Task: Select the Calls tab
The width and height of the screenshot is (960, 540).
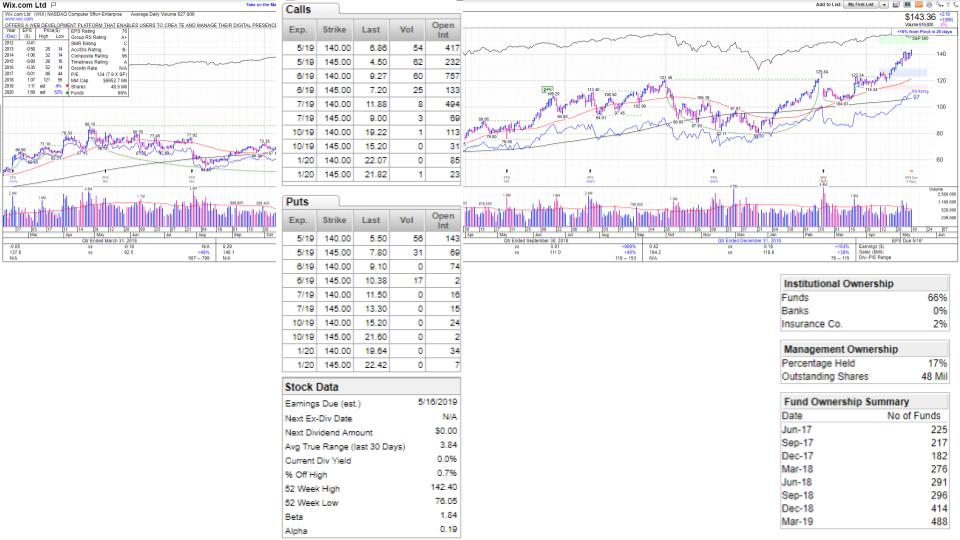Action: (310, 10)
